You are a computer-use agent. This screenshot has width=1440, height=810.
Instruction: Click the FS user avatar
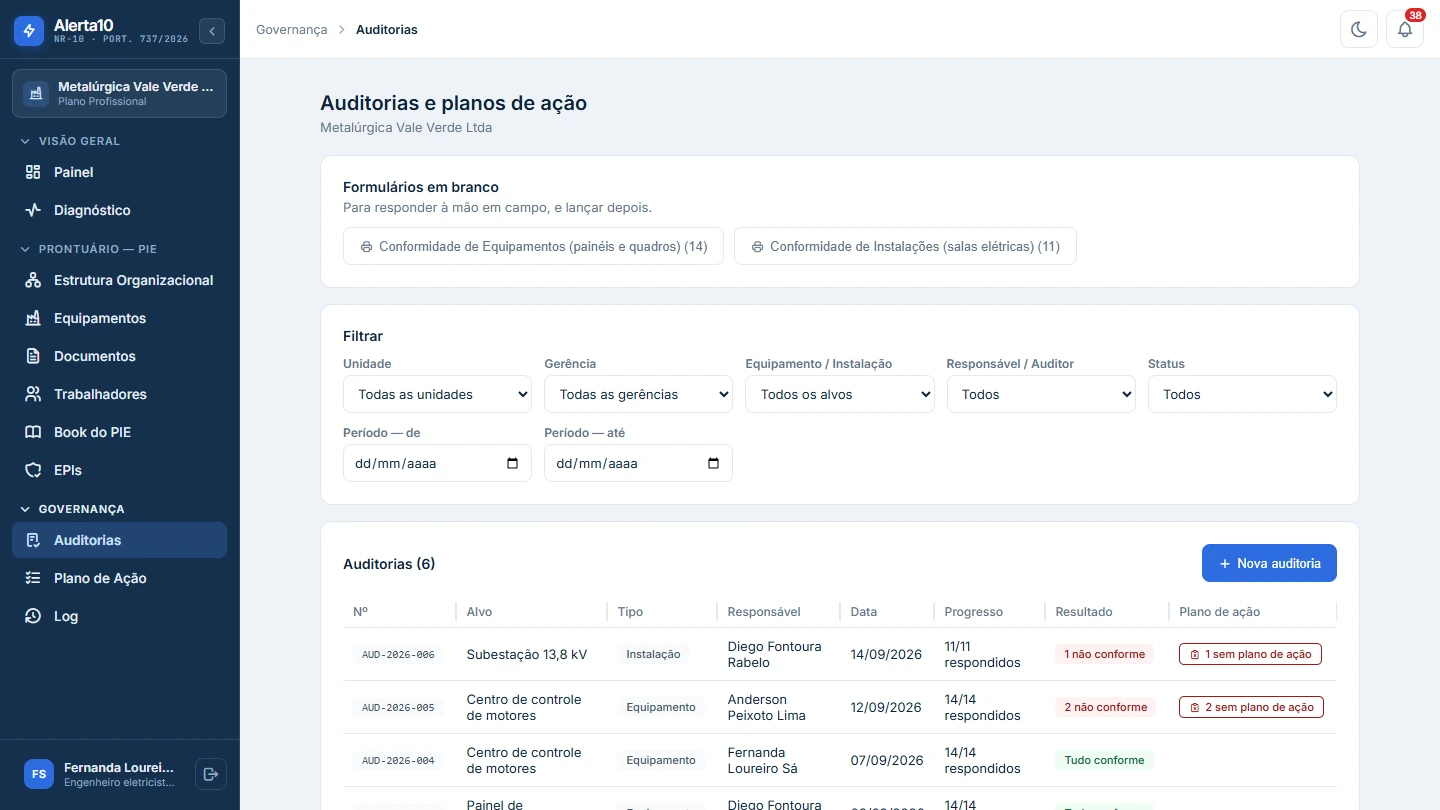tap(39, 774)
